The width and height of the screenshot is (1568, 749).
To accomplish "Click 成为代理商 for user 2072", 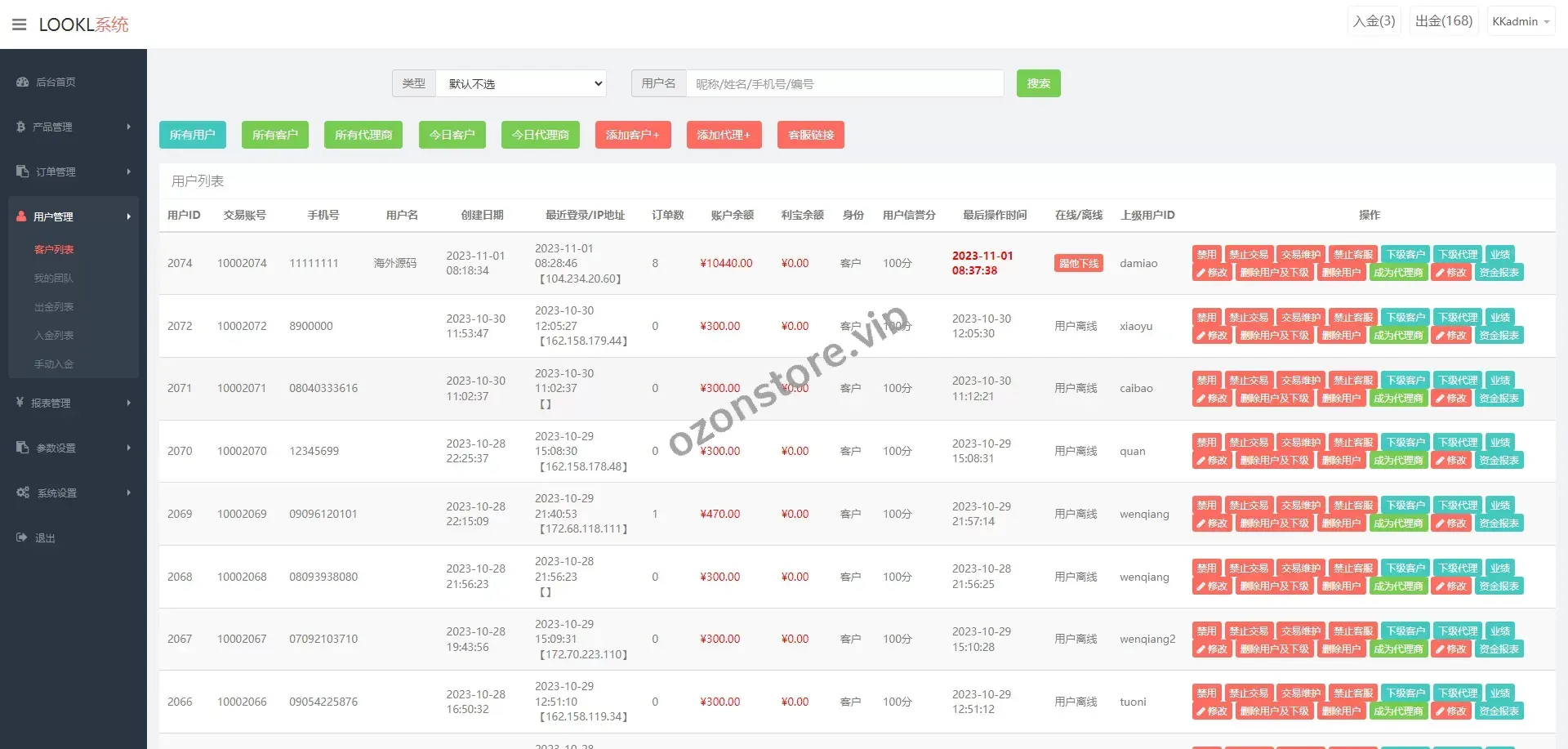I will pos(1398,336).
